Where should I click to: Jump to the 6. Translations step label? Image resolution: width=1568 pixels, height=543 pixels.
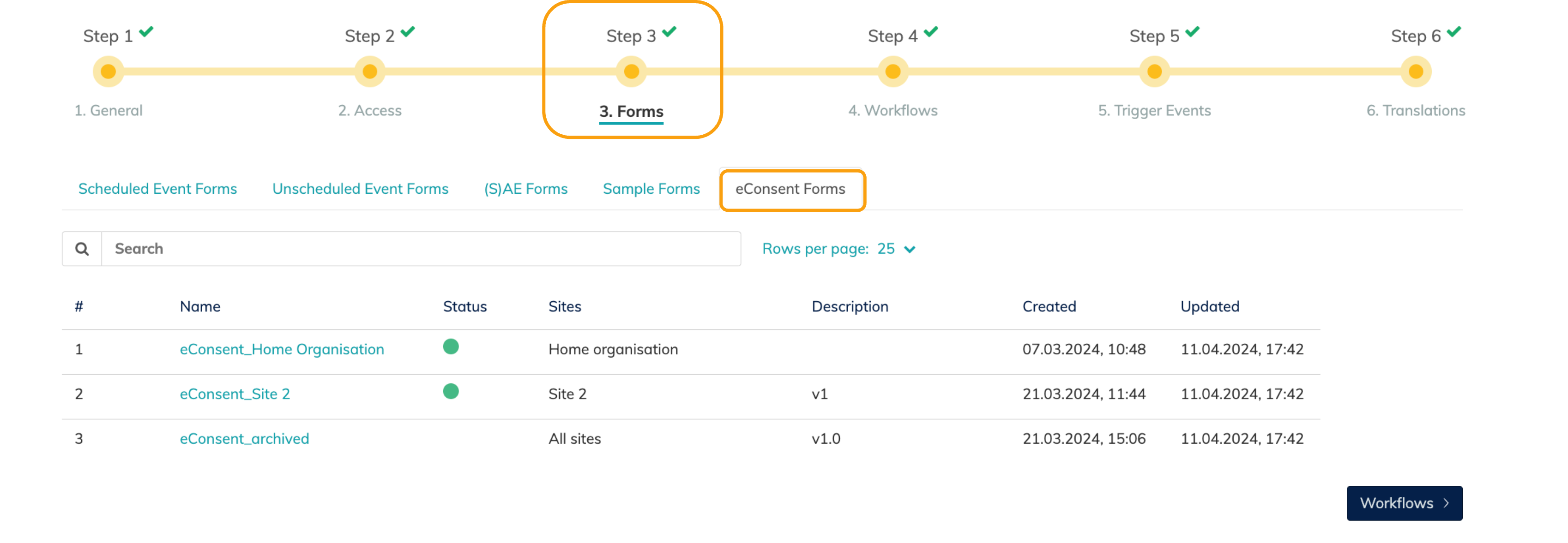point(1415,111)
